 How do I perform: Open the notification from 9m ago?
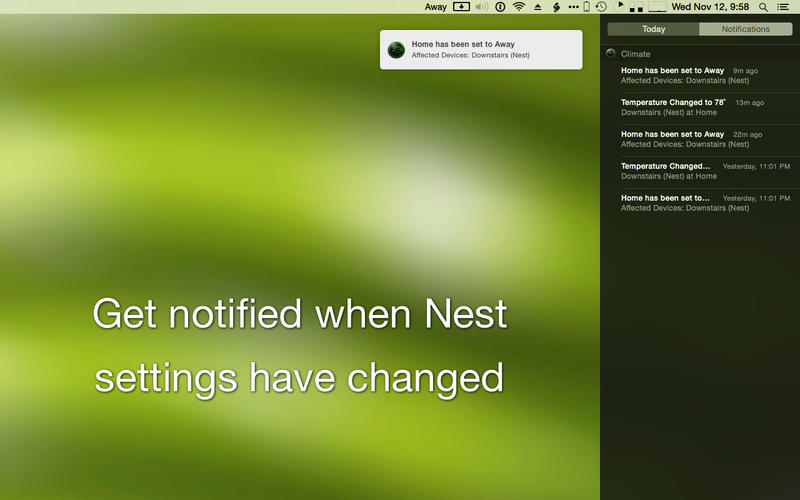[x=700, y=75]
